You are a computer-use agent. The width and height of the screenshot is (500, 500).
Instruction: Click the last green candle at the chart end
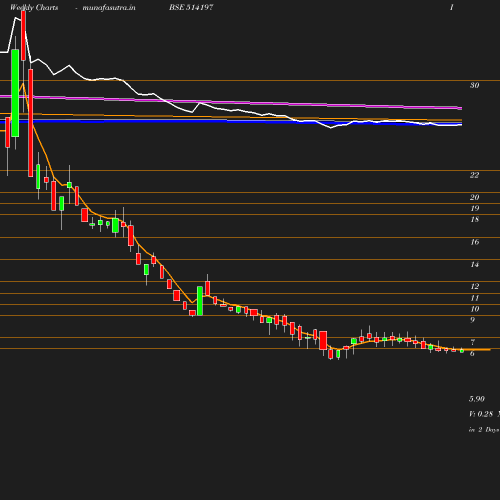pos(462,351)
